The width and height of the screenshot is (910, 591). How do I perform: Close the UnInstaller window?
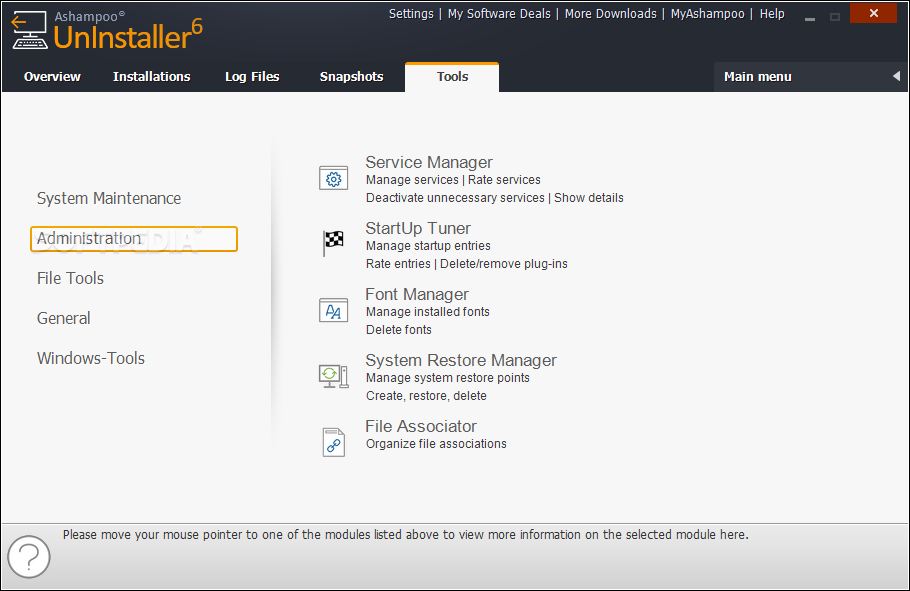pos(873,13)
